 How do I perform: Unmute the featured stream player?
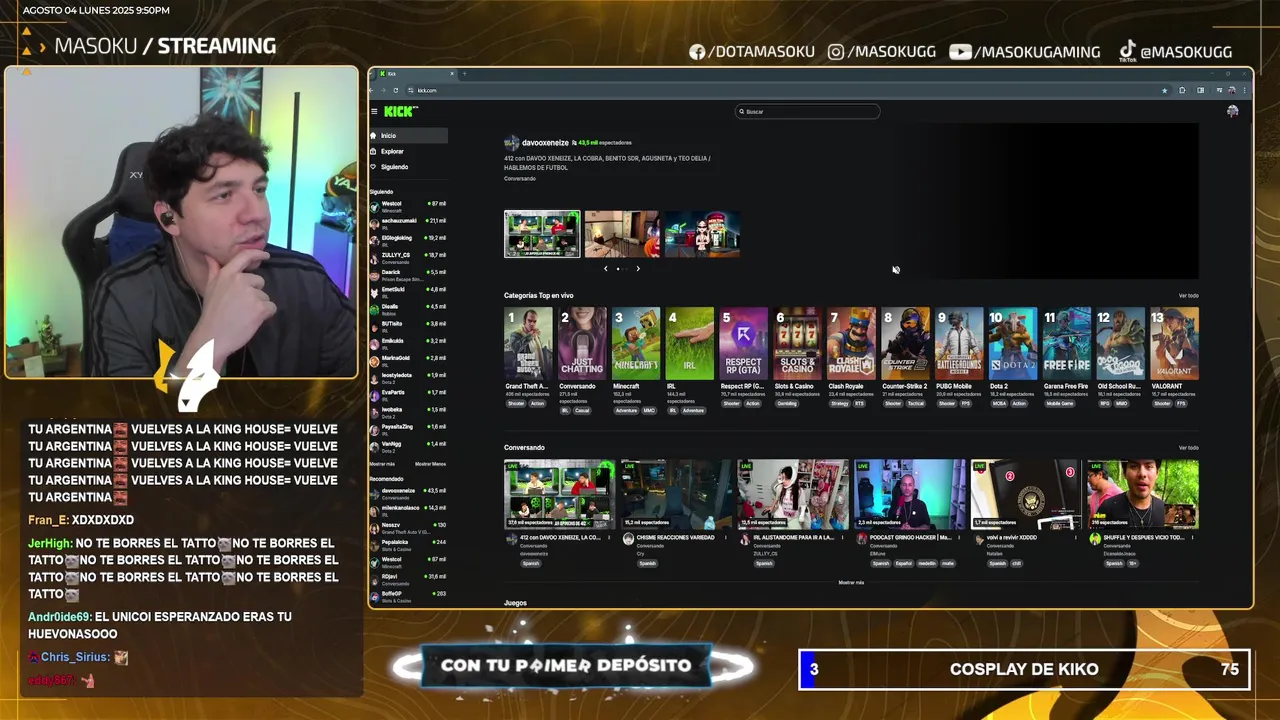[896, 269]
